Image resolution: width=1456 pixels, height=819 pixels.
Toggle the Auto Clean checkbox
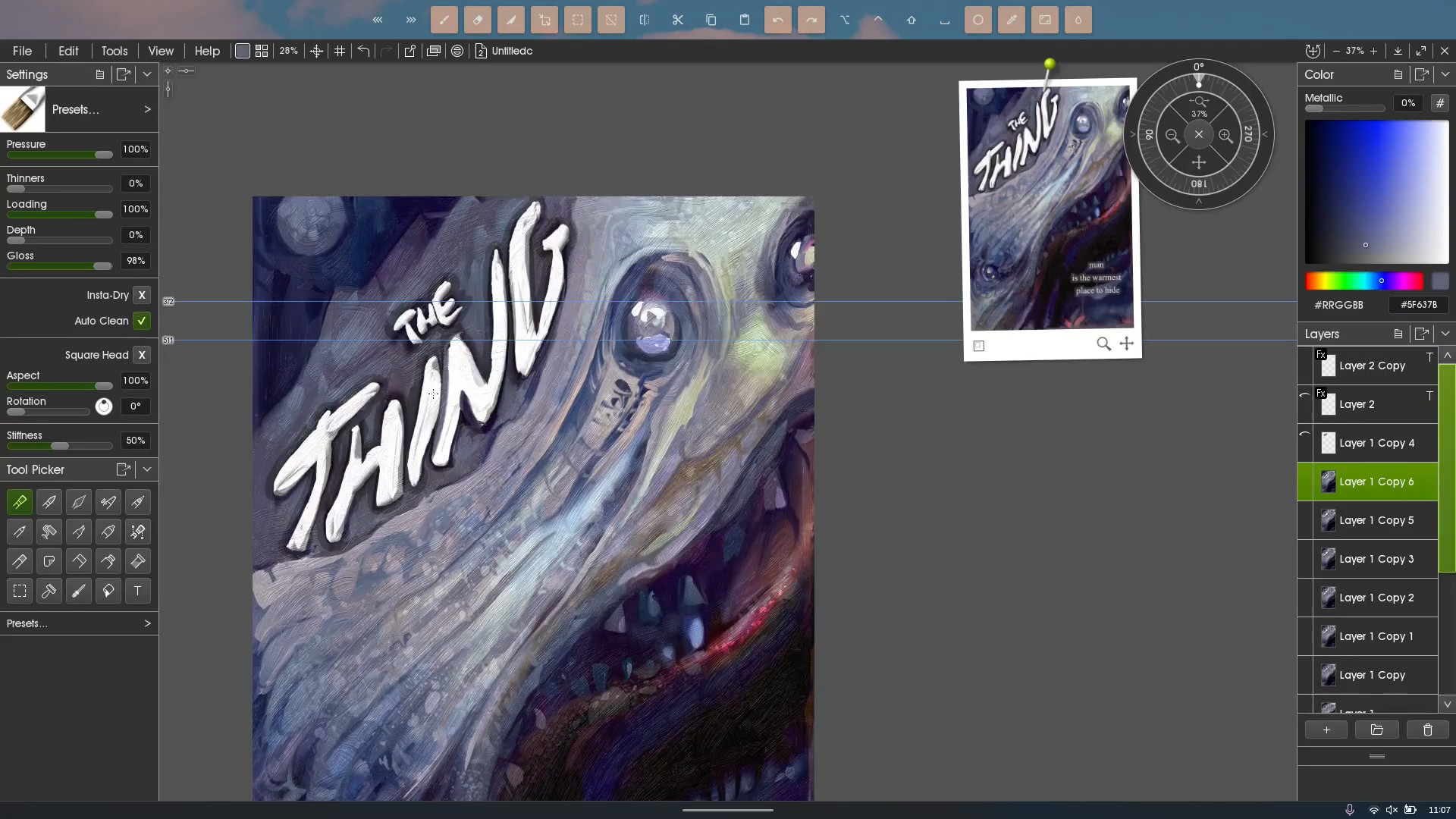click(x=142, y=321)
